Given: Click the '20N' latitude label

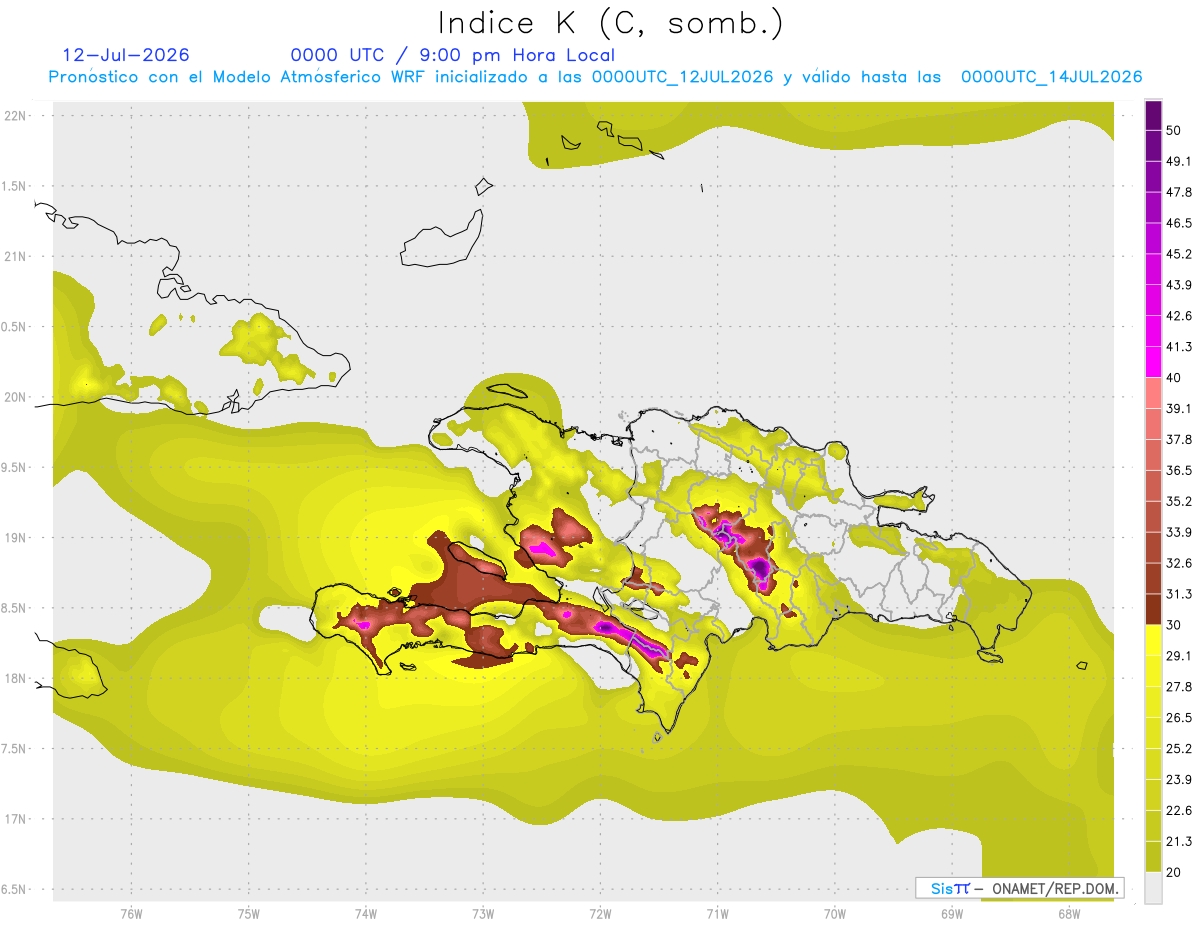Looking at the screenshot, I should [x=15, y=397].
